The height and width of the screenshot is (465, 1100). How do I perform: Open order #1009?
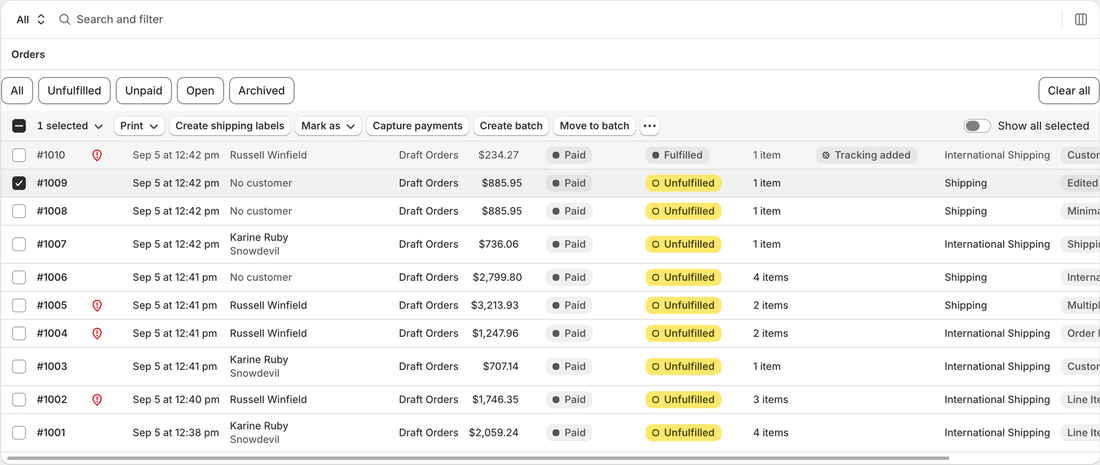coord(52,183)
